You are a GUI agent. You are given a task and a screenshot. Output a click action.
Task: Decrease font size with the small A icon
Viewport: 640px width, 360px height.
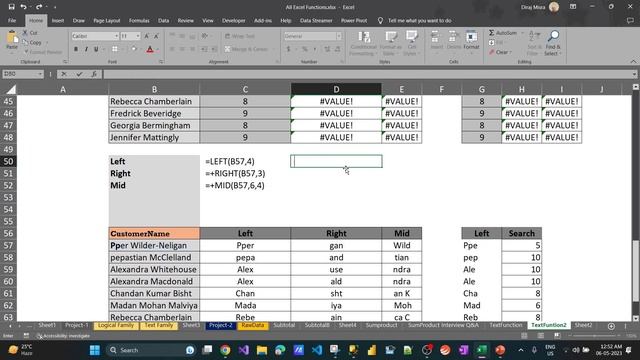click(x=156, y=36)
